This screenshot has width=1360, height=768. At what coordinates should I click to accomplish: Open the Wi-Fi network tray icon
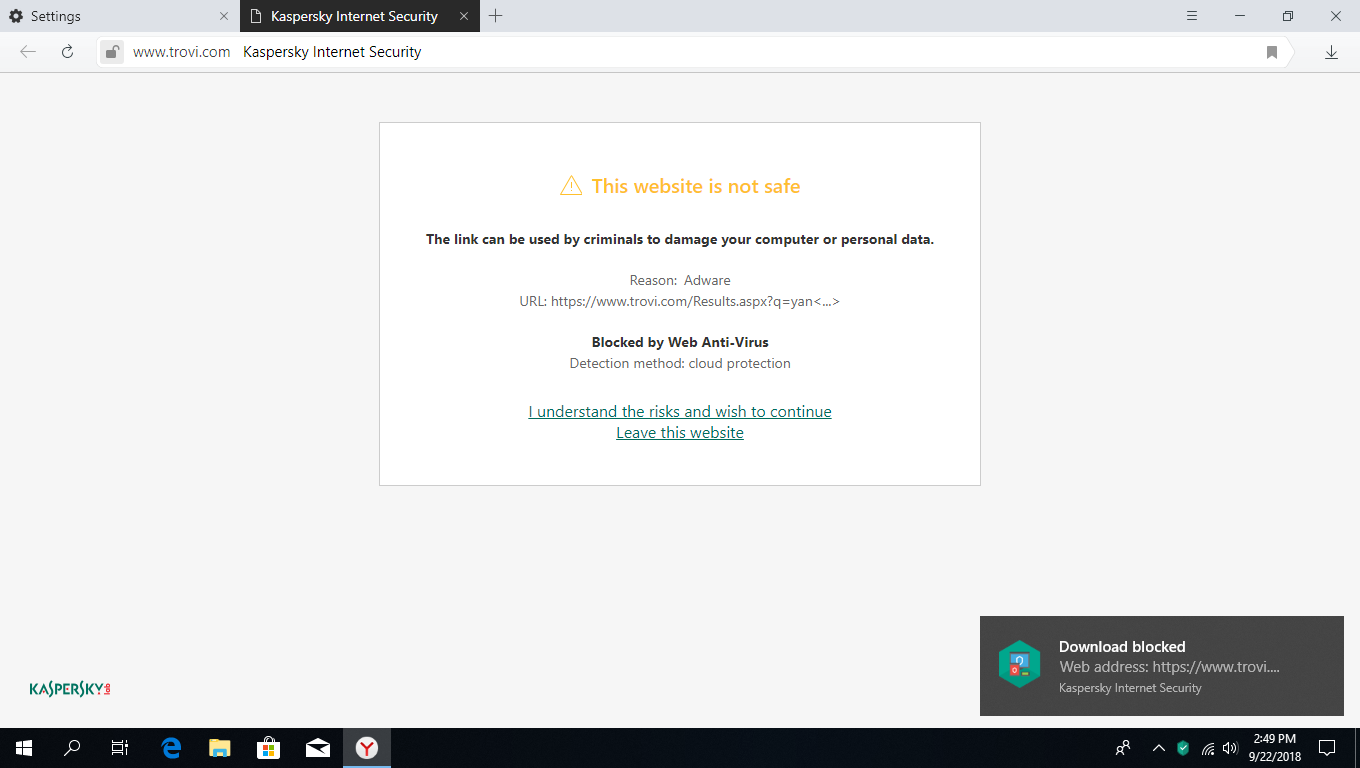1207,748
